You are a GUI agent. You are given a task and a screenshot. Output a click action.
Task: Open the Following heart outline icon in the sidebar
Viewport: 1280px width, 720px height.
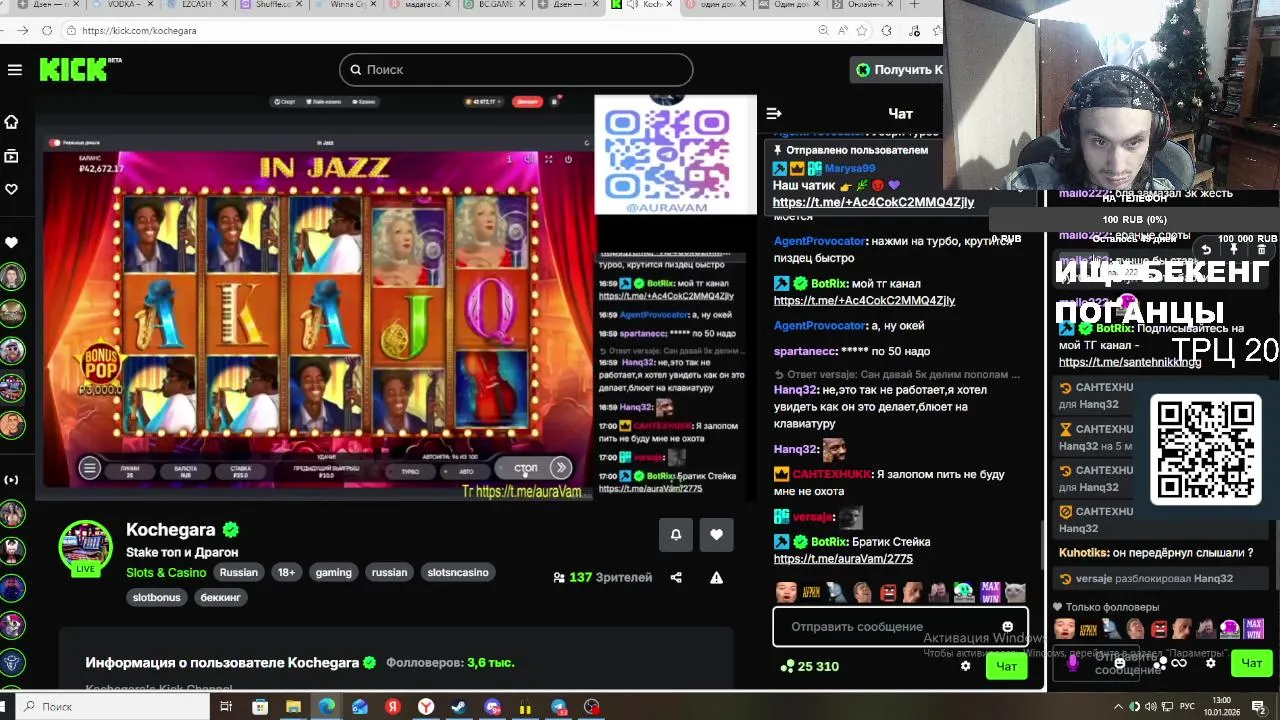[11, 189]
